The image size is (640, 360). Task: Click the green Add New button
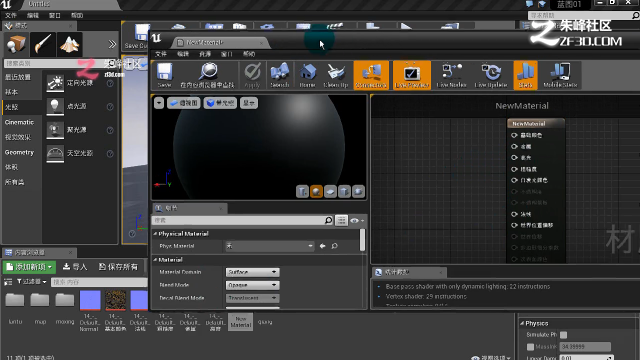[29, 267]
